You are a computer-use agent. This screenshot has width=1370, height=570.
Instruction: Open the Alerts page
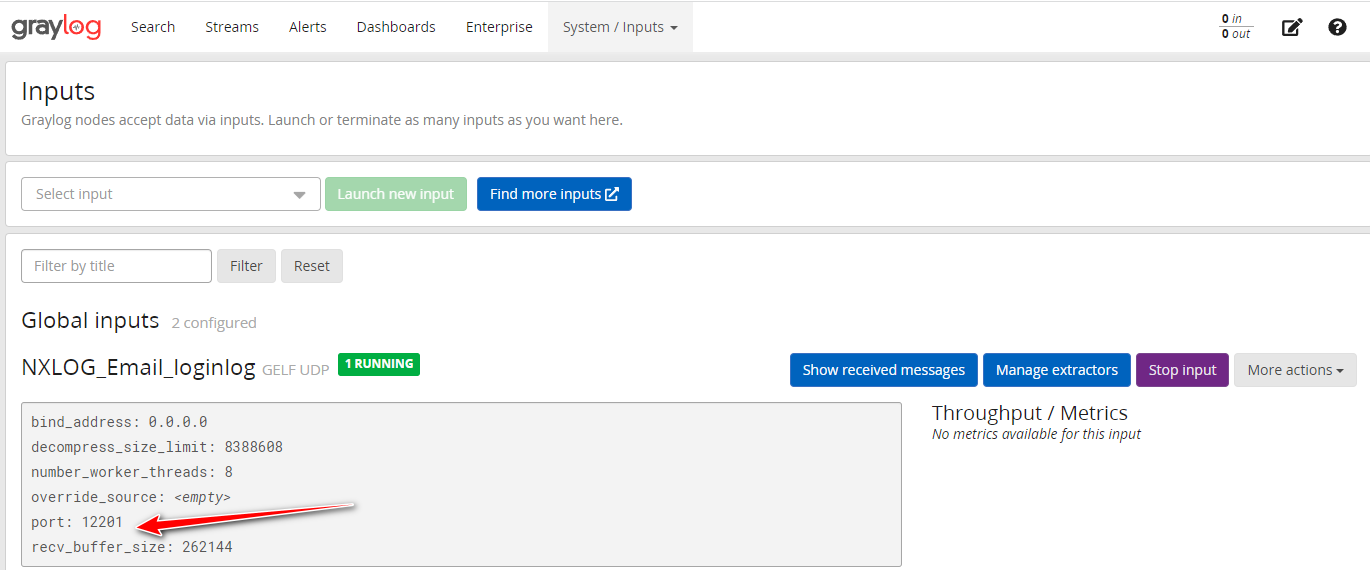(x=308, y=27)
